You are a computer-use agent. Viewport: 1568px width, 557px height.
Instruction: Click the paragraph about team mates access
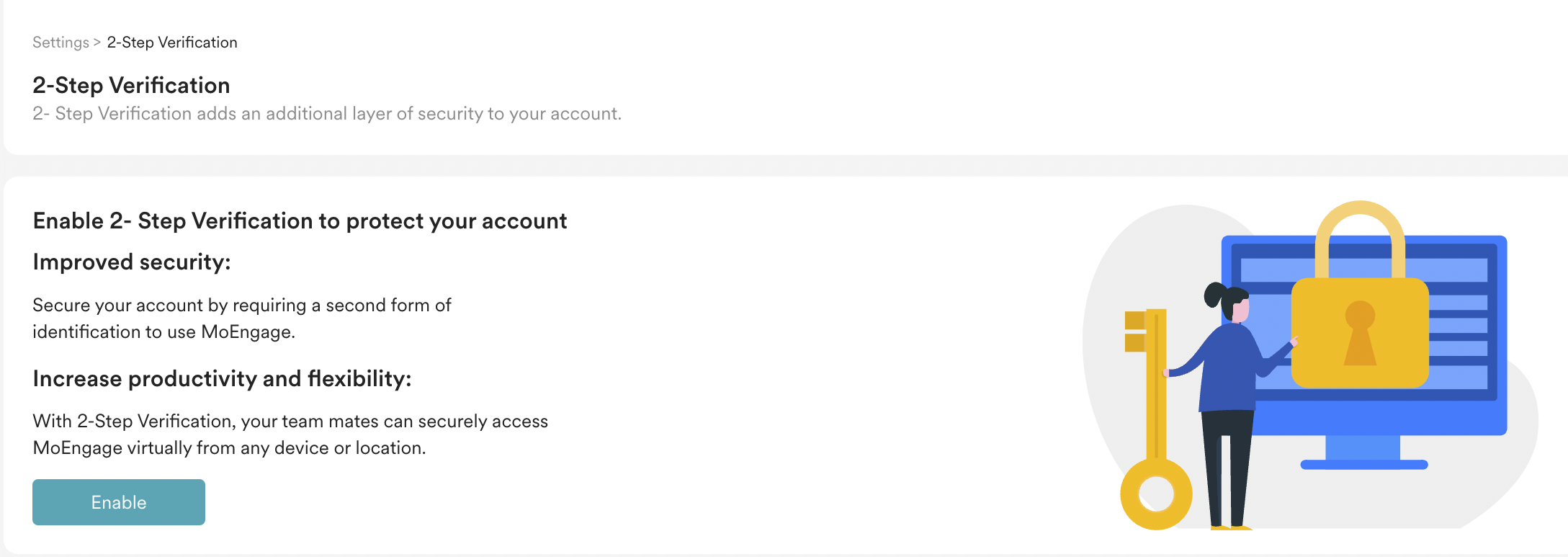click(290, 435)
